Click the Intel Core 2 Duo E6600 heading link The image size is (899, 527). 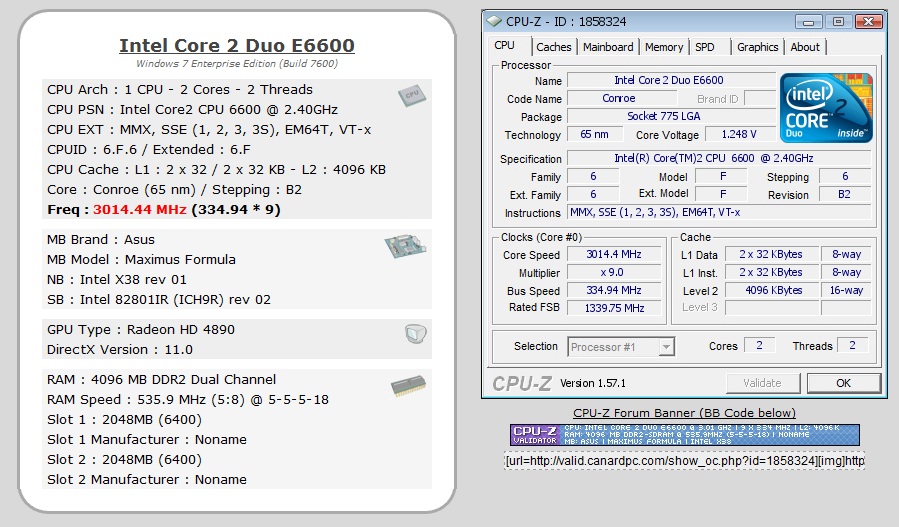pyautogui.click(x=237, y=45)
